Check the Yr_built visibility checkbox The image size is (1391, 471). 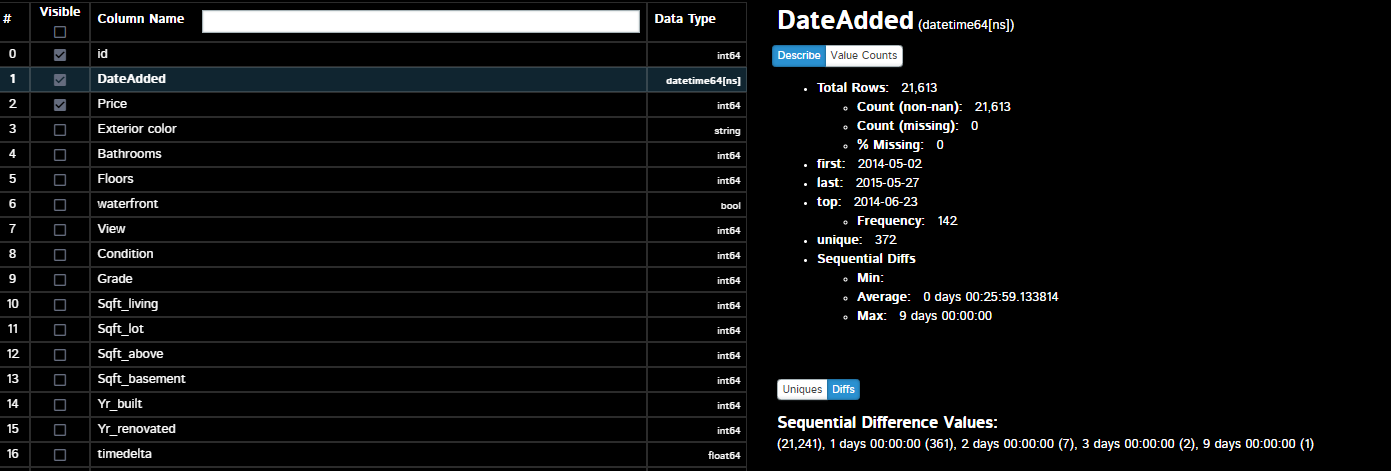coord(60,405)
